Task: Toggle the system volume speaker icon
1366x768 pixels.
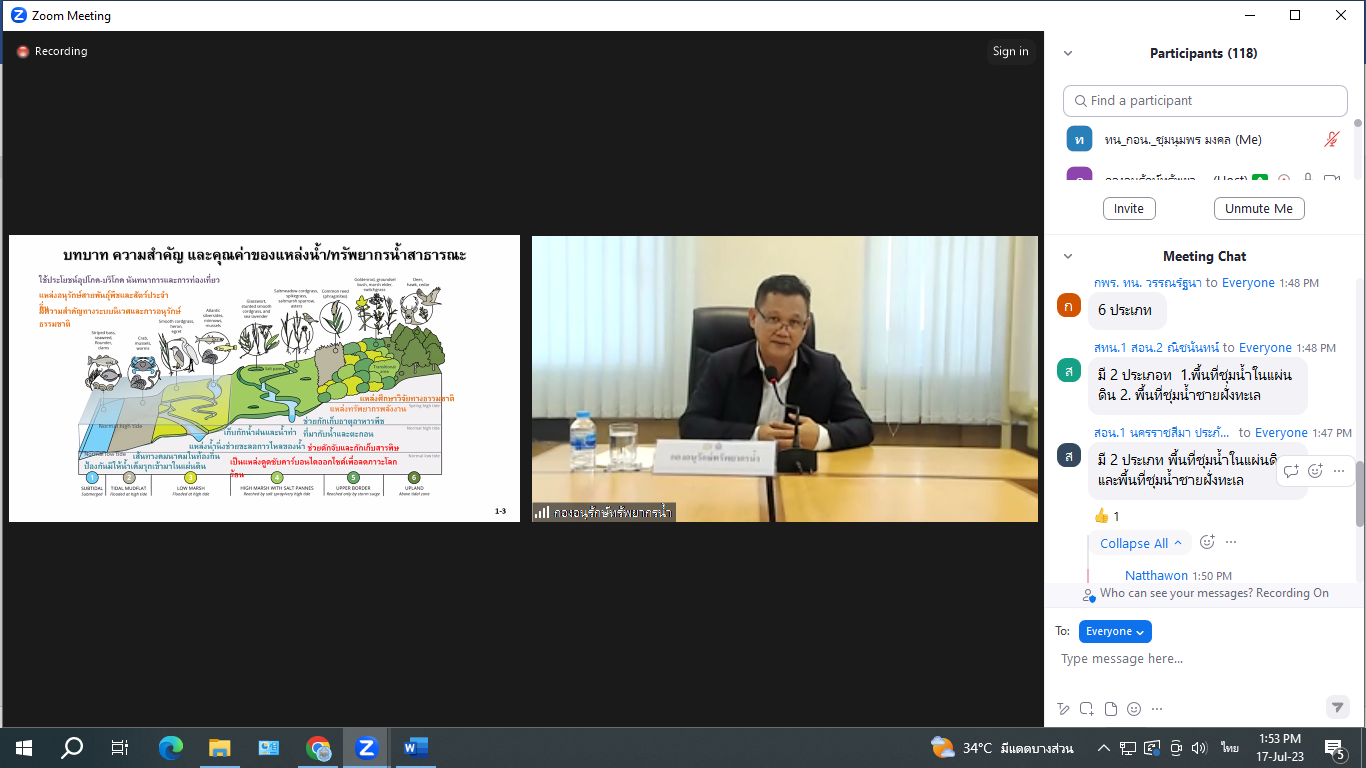Action: (1199, 748)
